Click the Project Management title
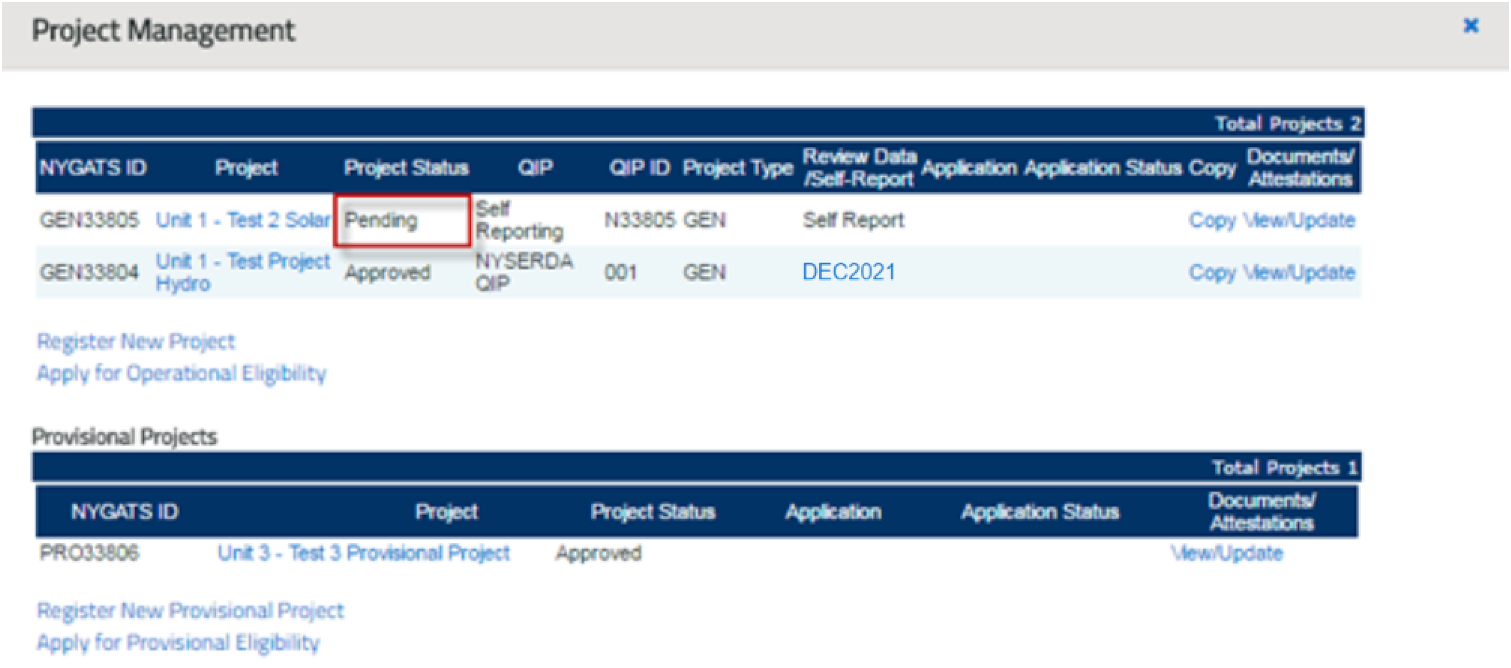The width and height of the screenshot is (1511, 668). [164, 30]
